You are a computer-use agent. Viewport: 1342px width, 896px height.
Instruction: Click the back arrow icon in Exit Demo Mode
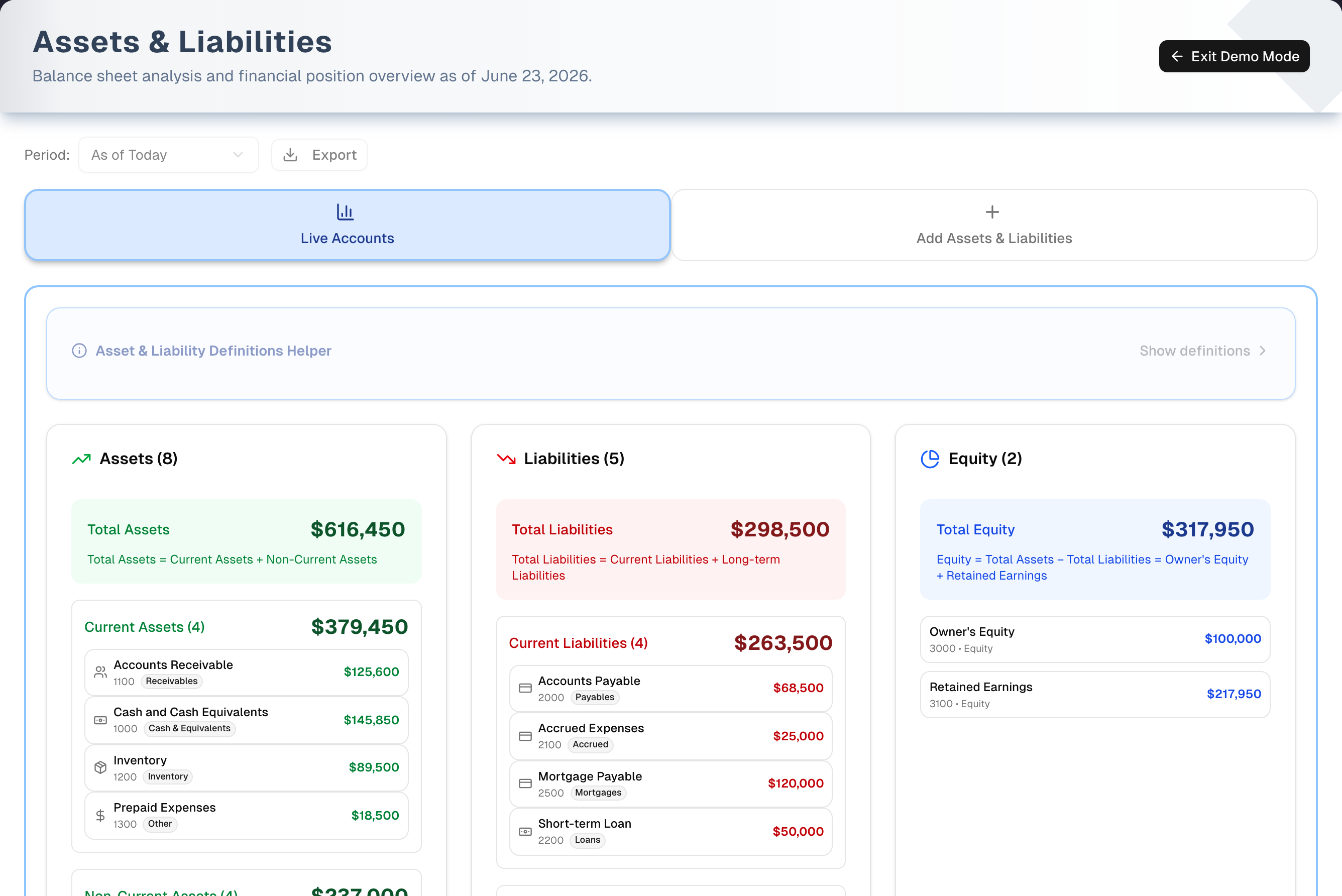pos(1177,57)
